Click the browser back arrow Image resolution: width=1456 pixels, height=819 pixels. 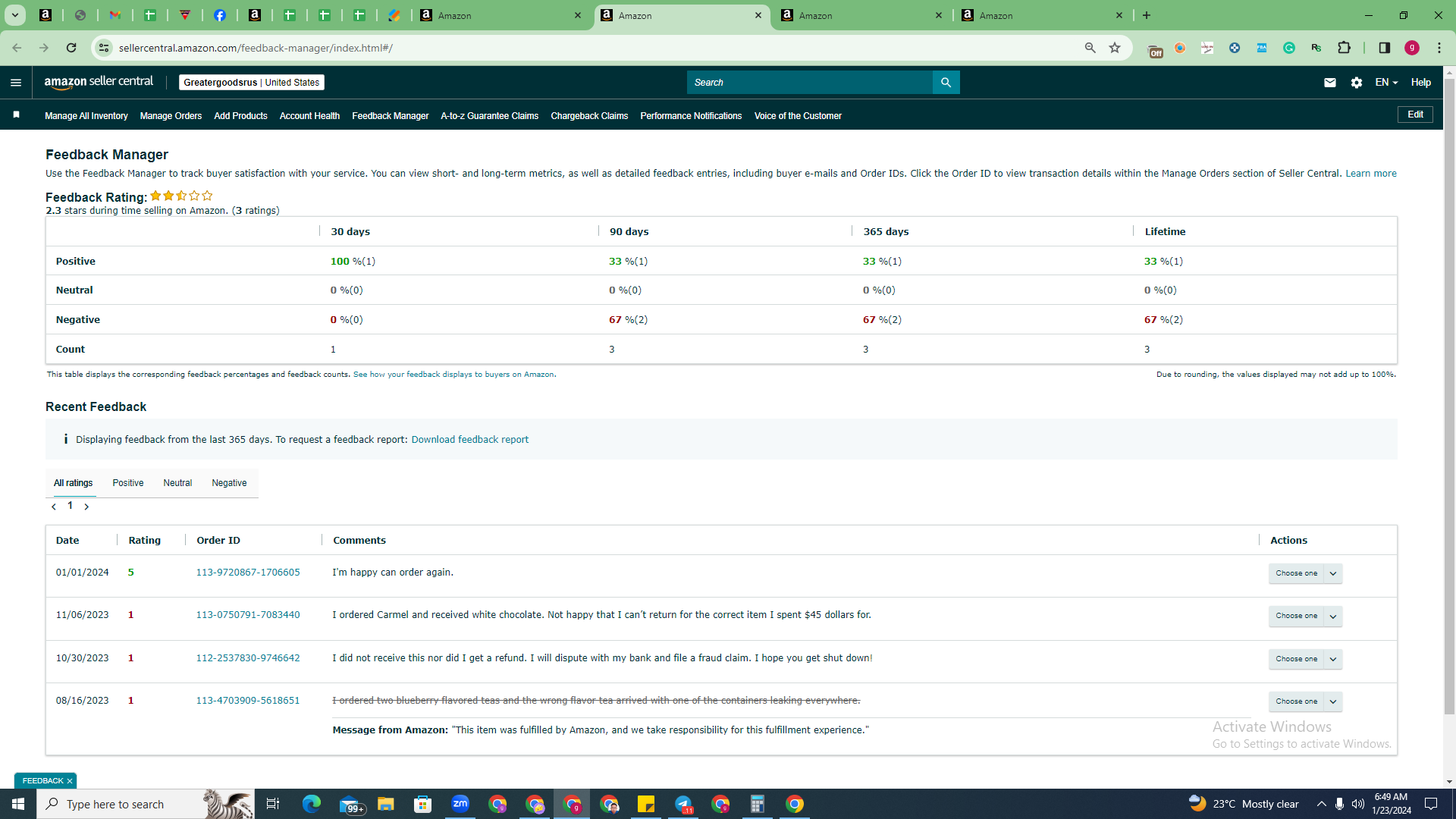point(17,48)
